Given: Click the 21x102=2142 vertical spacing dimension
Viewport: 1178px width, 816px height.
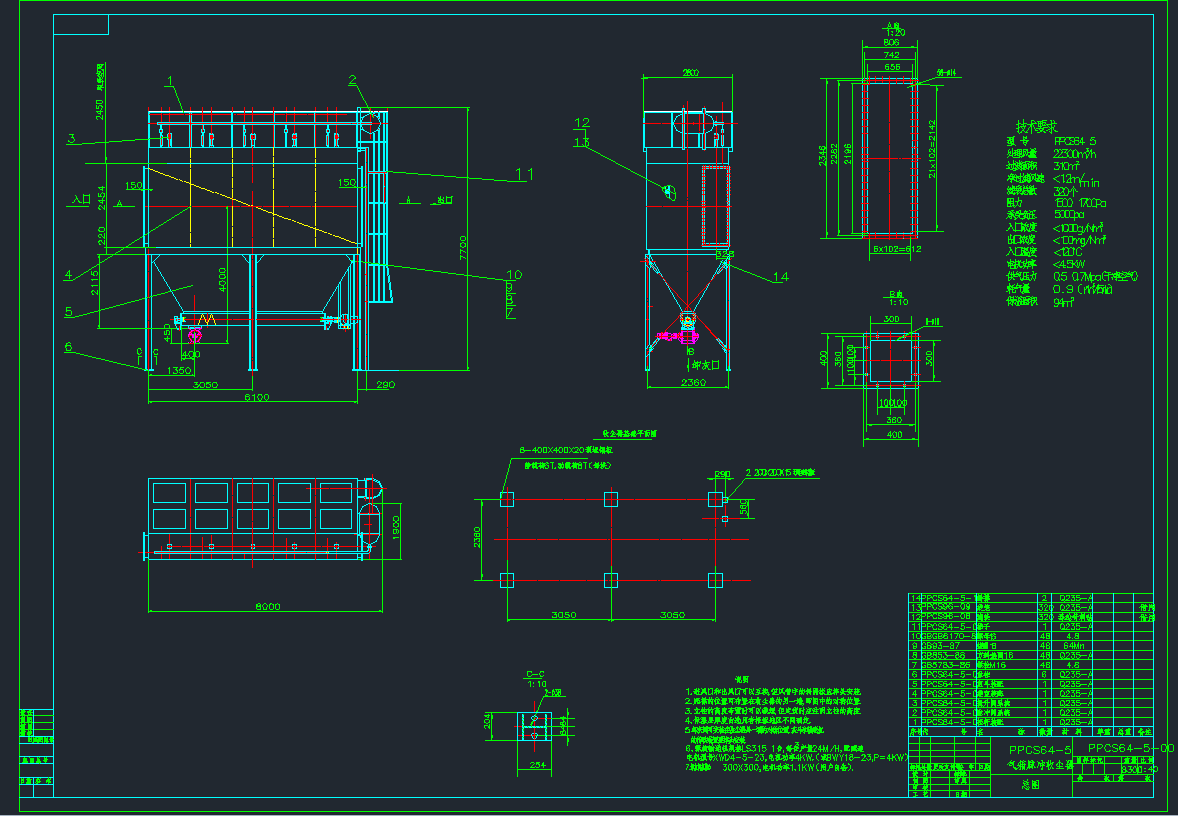Looking at the screenshot, I should (935, 150).
